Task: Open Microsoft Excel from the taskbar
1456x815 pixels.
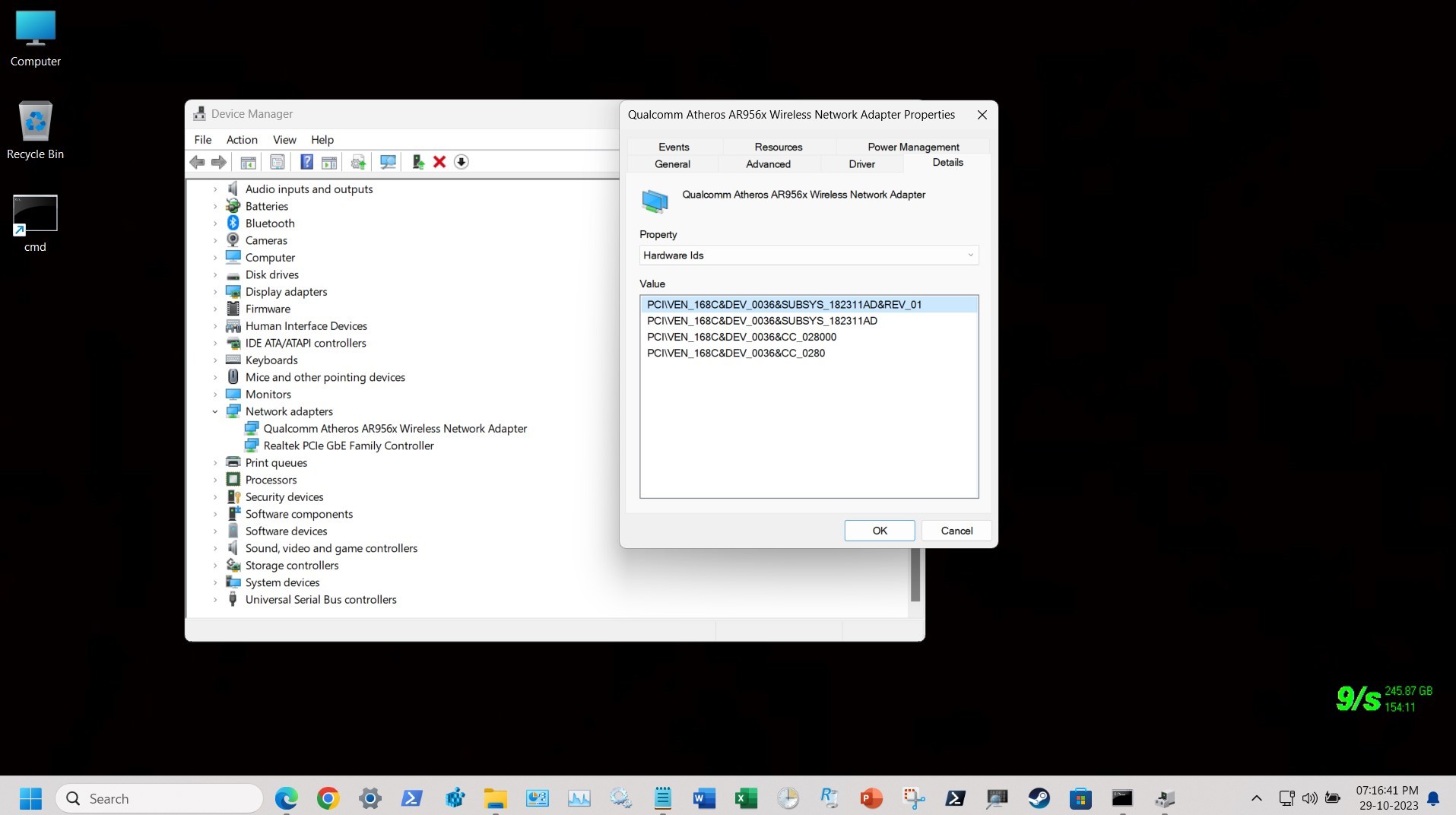Action: [746, 798]
